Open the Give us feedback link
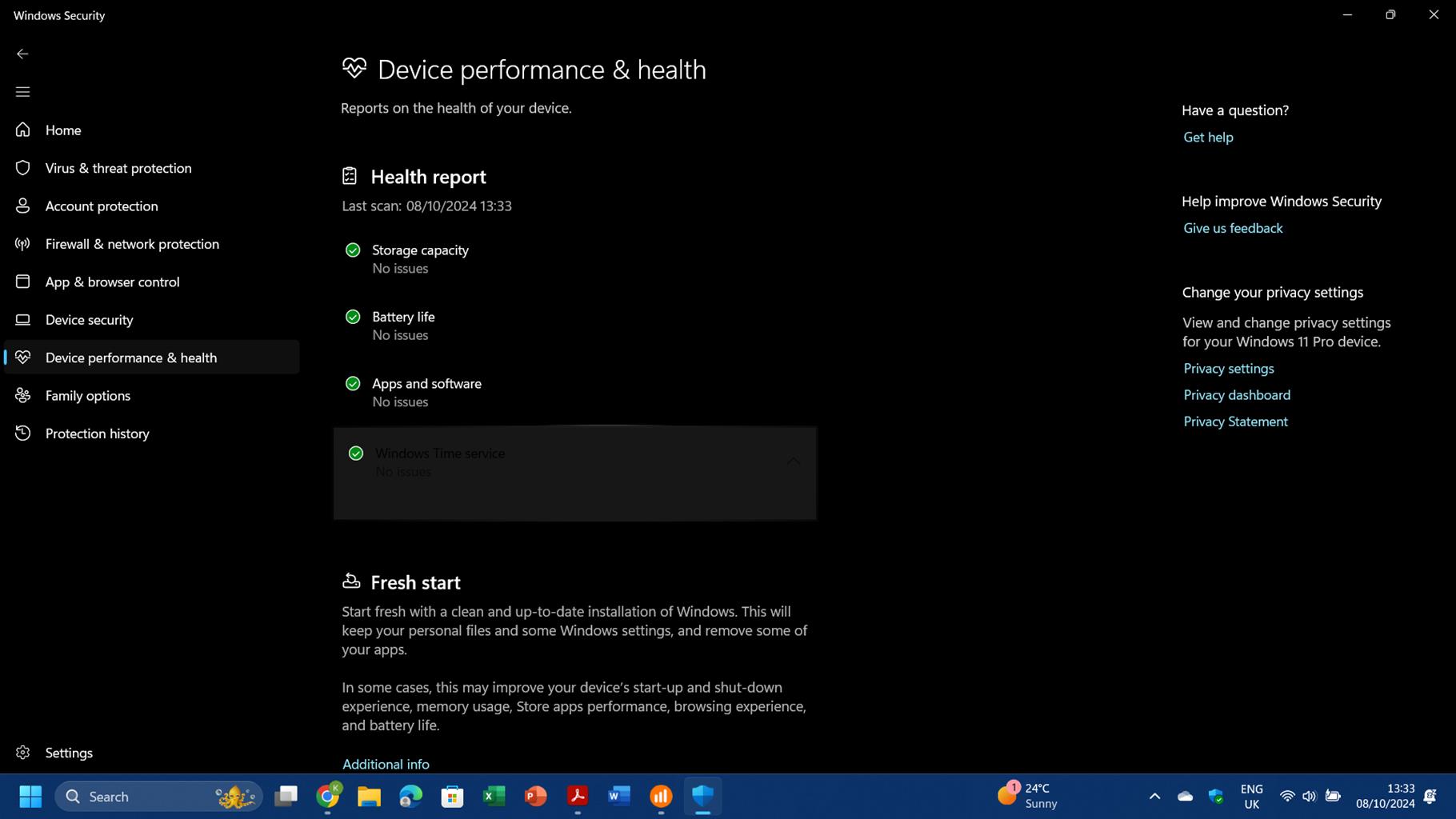Image resolution: width=1456 pixels, height=819 pixels. coord(1232,229)
